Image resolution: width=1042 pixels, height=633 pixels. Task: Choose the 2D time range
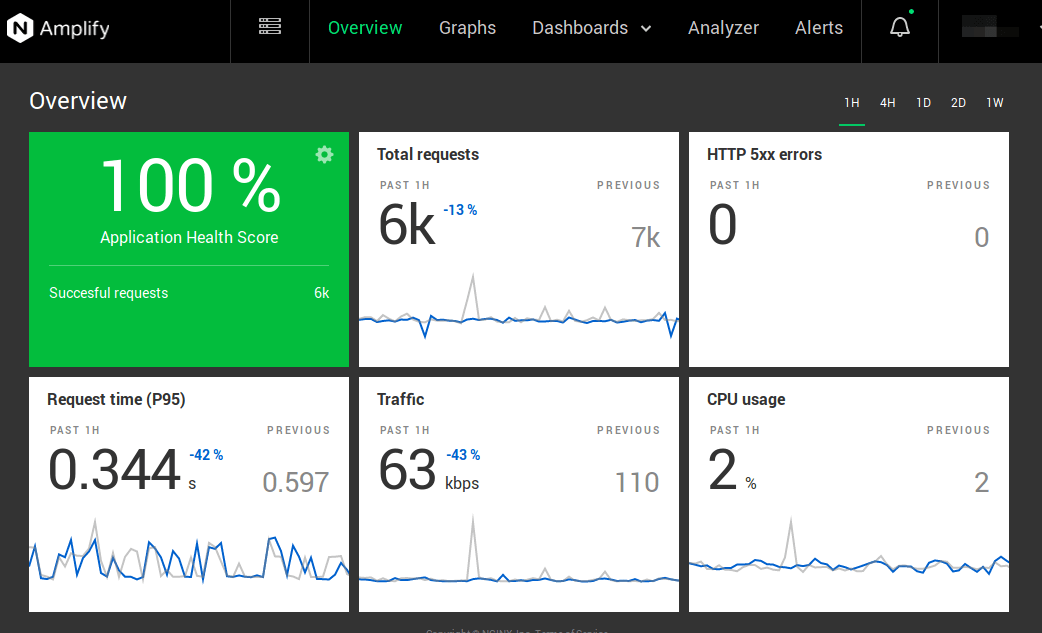click(x=958, y=103)
